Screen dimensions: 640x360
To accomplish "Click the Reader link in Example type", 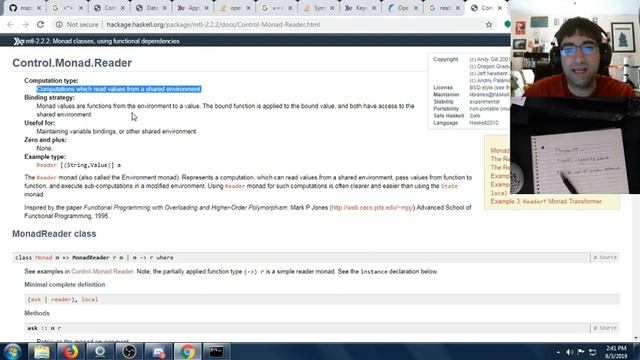I will point(47,165).
